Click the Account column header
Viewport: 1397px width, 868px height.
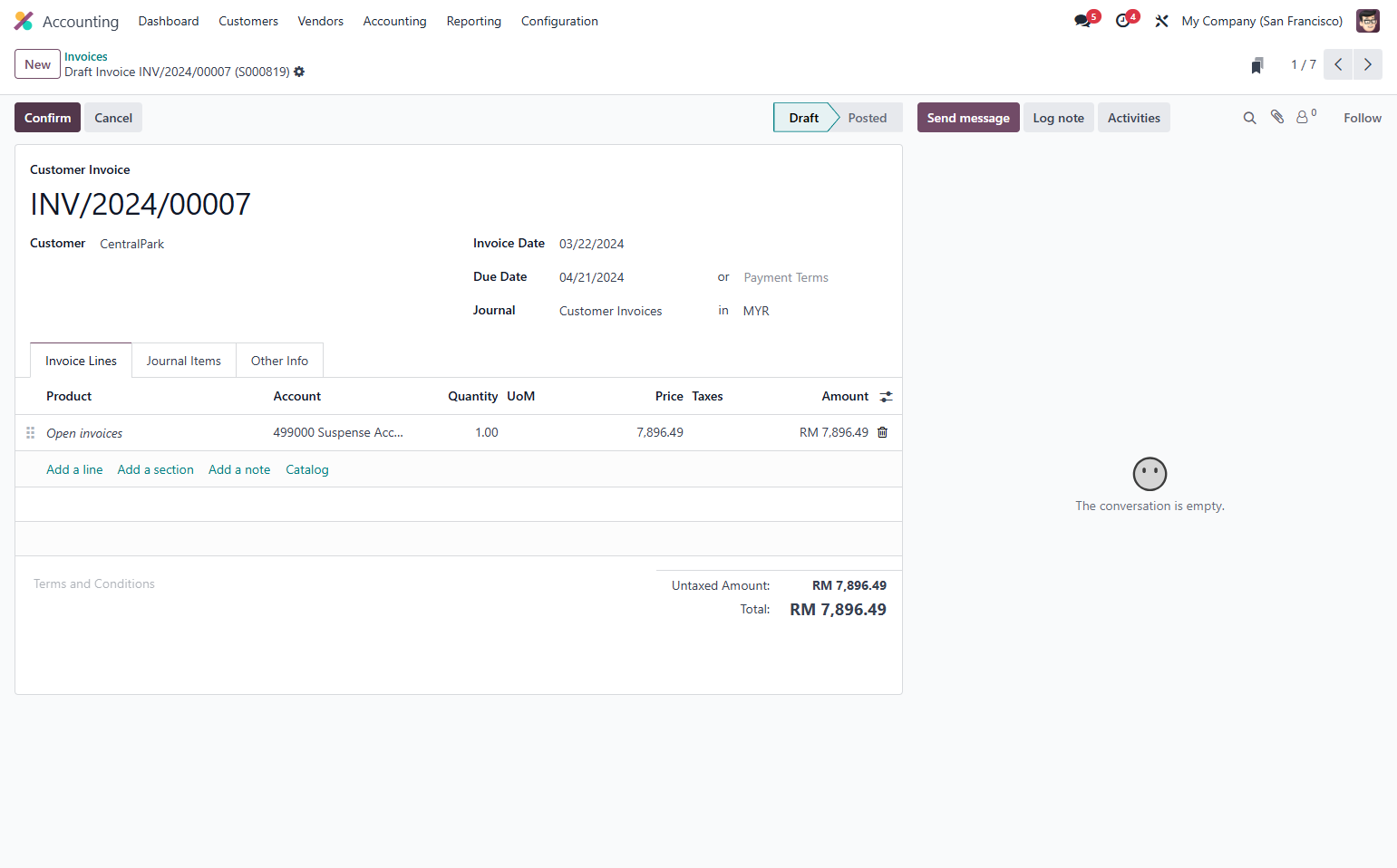click(297, 396)
